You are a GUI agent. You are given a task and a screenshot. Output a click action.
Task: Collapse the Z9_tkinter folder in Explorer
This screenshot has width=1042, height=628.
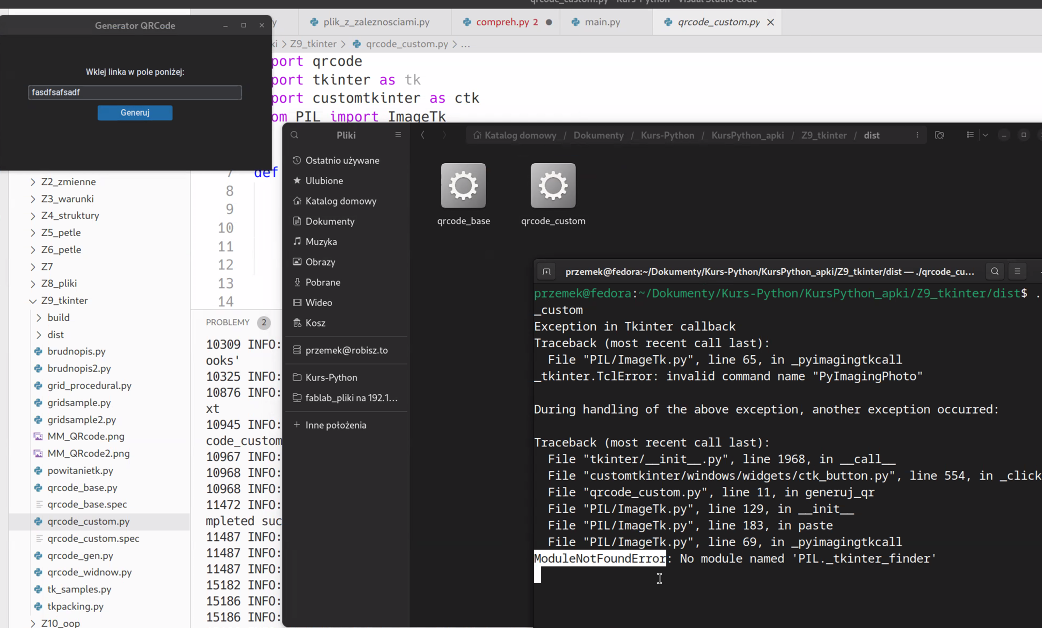[64, 300]
